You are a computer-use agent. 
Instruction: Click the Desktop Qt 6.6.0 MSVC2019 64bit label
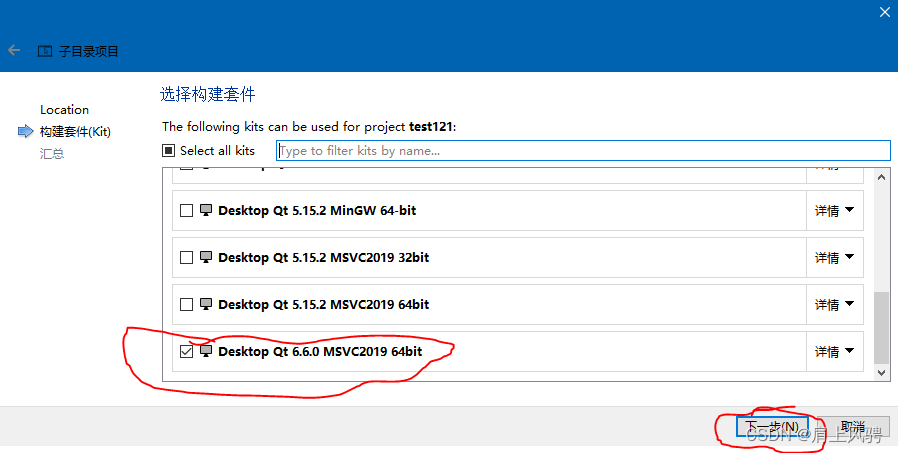point(320,352)
